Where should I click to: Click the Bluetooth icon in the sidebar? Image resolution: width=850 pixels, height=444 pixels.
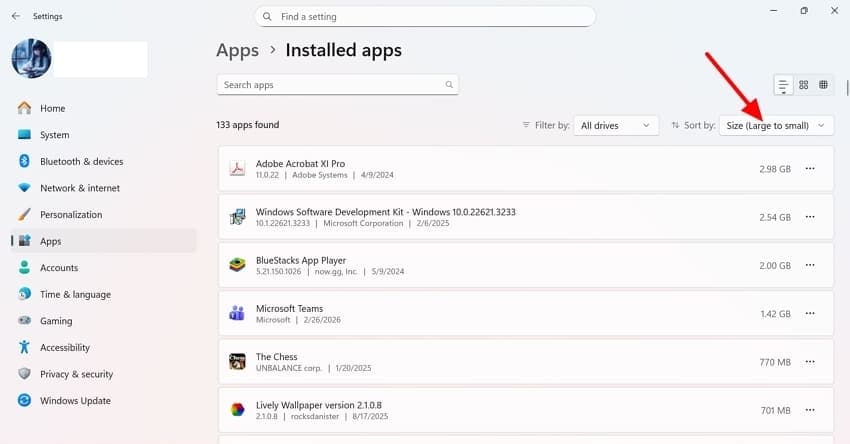(24, 161)
